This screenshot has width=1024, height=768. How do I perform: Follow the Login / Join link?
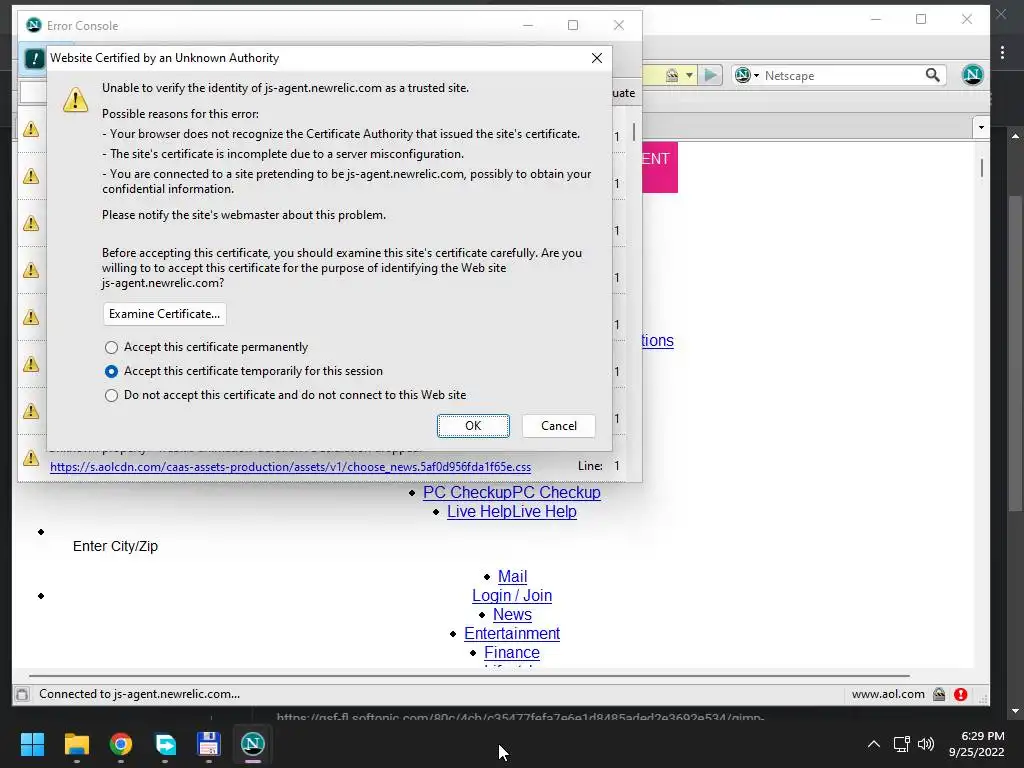tap(512, 596)
